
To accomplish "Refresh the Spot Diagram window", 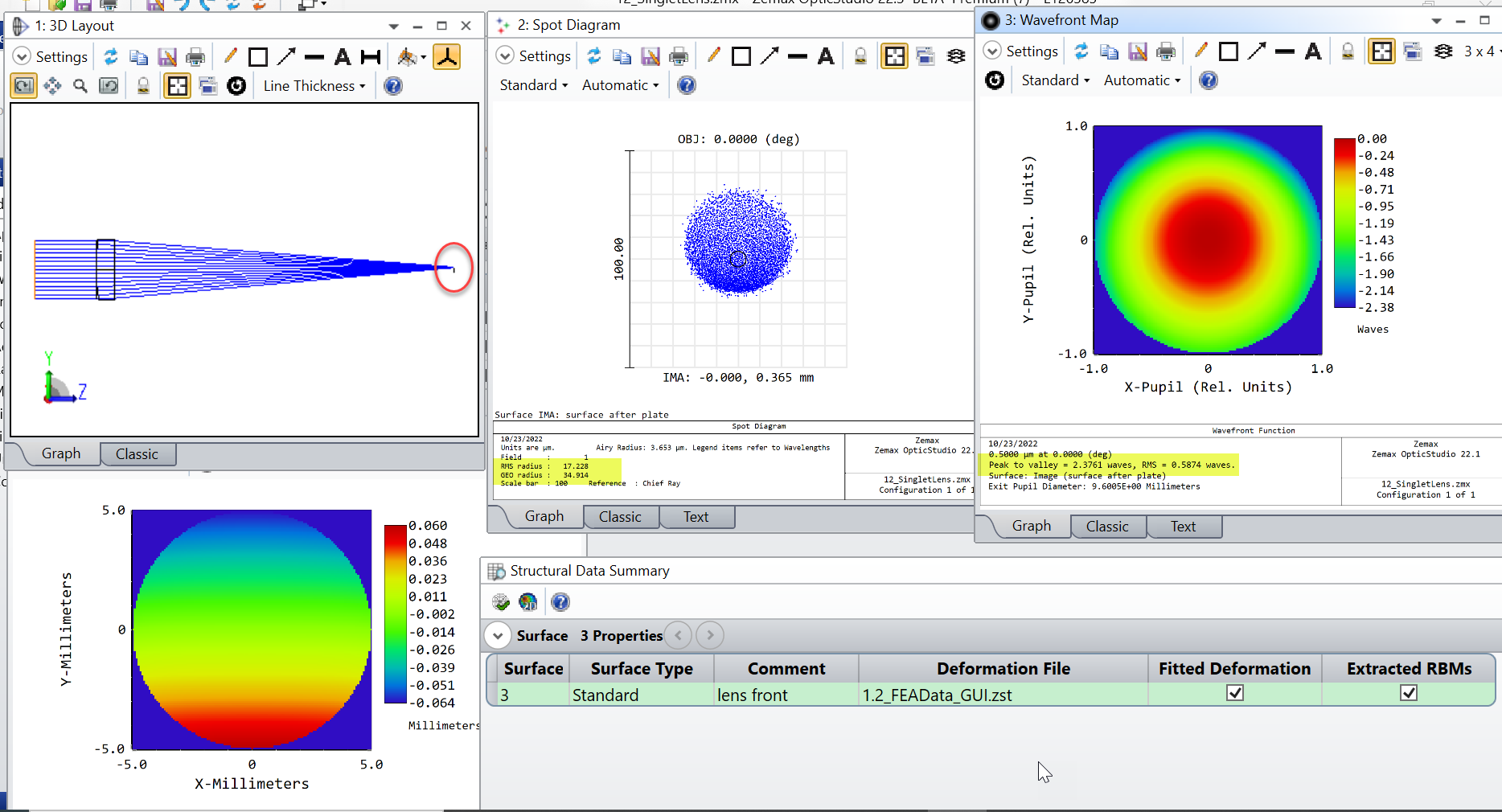I will [x=594, y=55].
